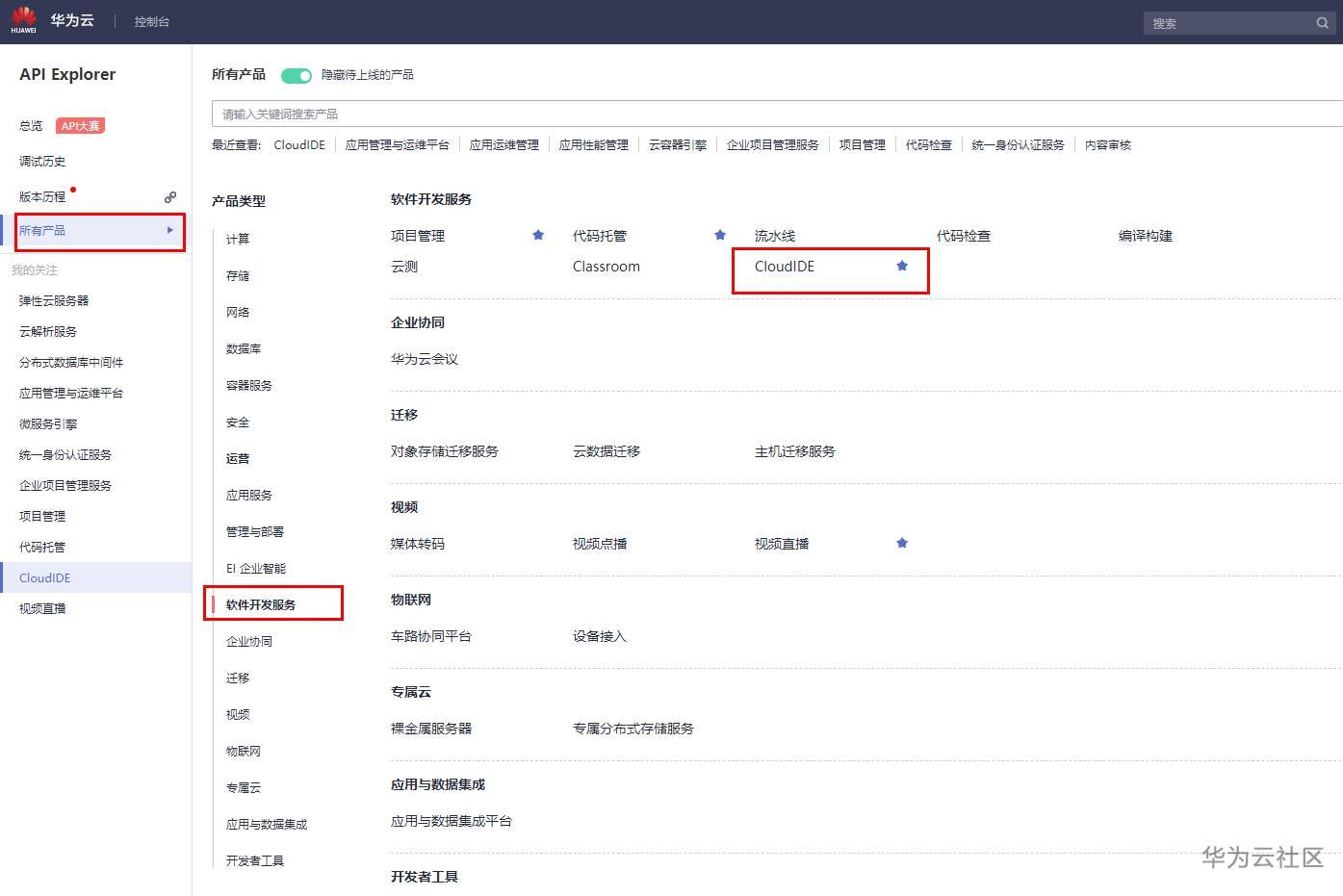Select 安全 product type
This screenshot has width=1343, height=896.
(238, 422)
